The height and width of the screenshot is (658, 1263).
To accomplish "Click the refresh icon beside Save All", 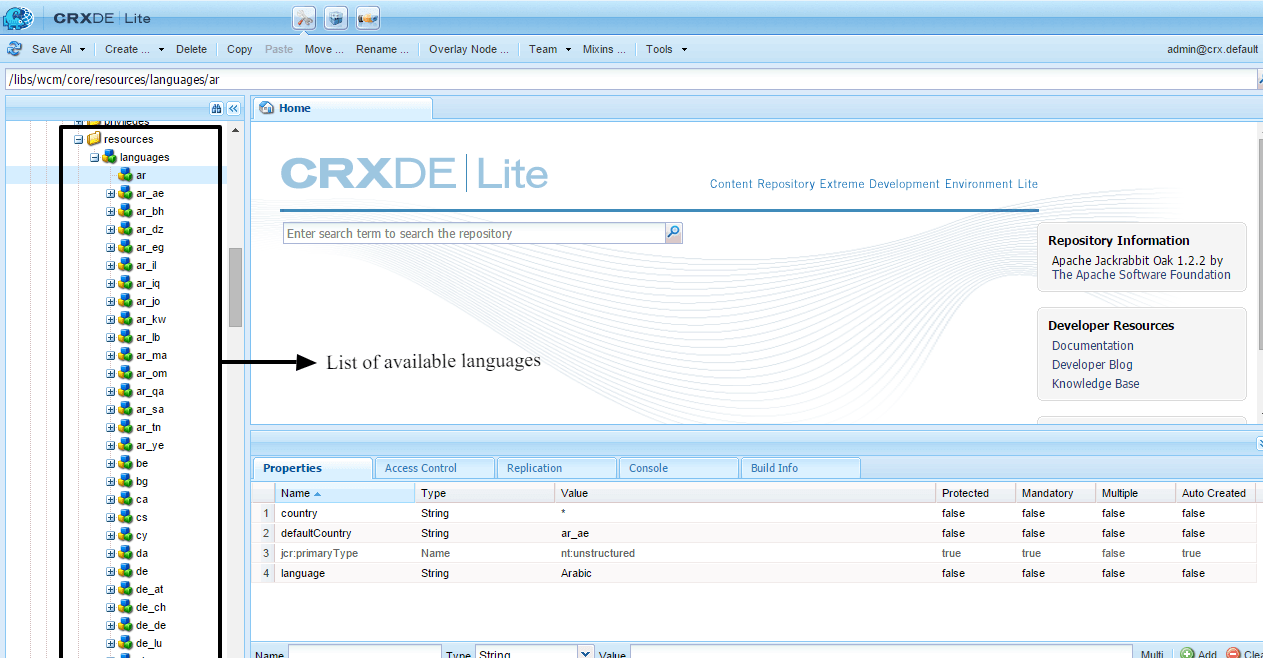I will pos(15,49).
